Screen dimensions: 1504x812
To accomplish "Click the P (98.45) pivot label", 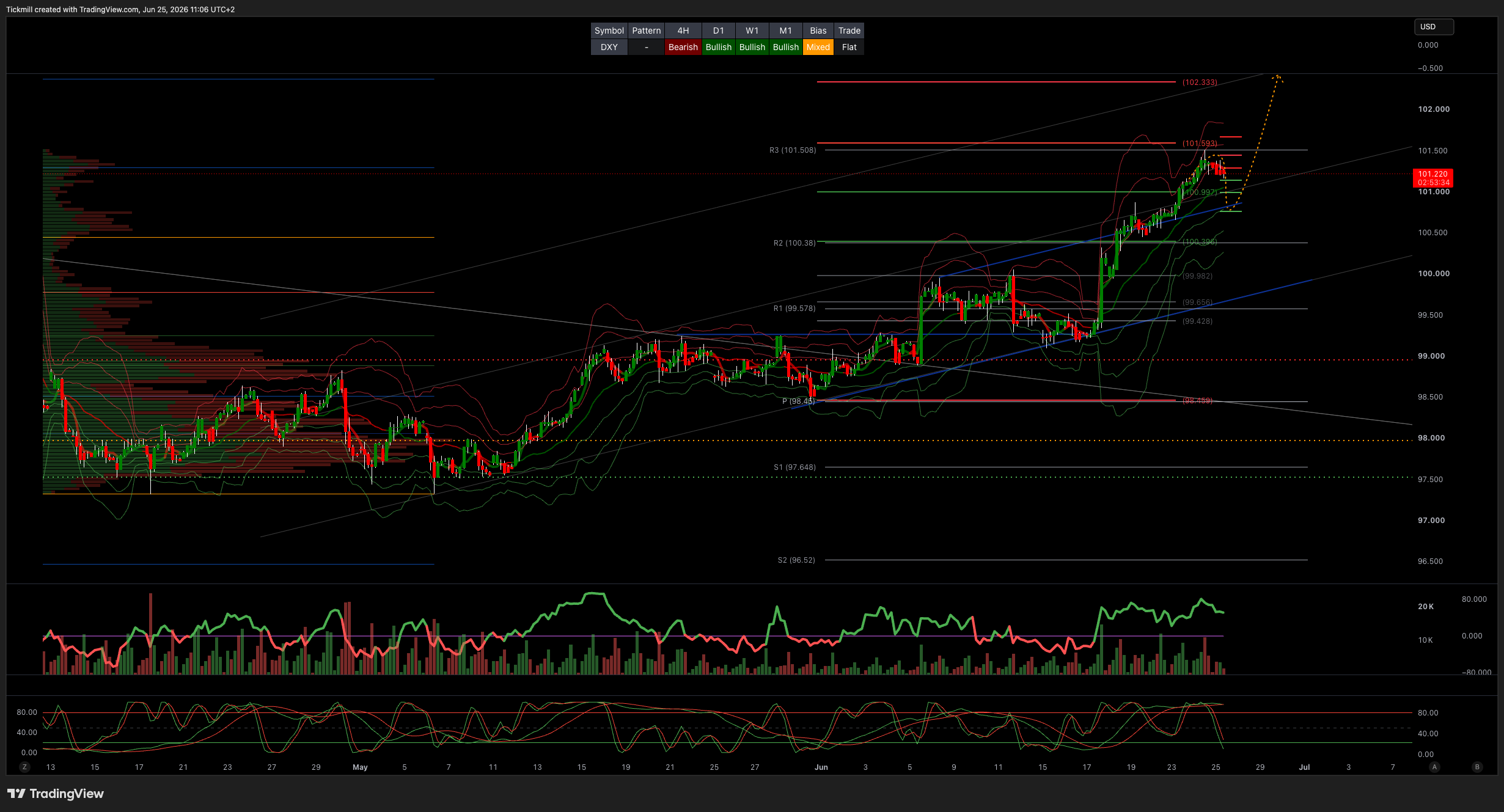I will 798,401.
